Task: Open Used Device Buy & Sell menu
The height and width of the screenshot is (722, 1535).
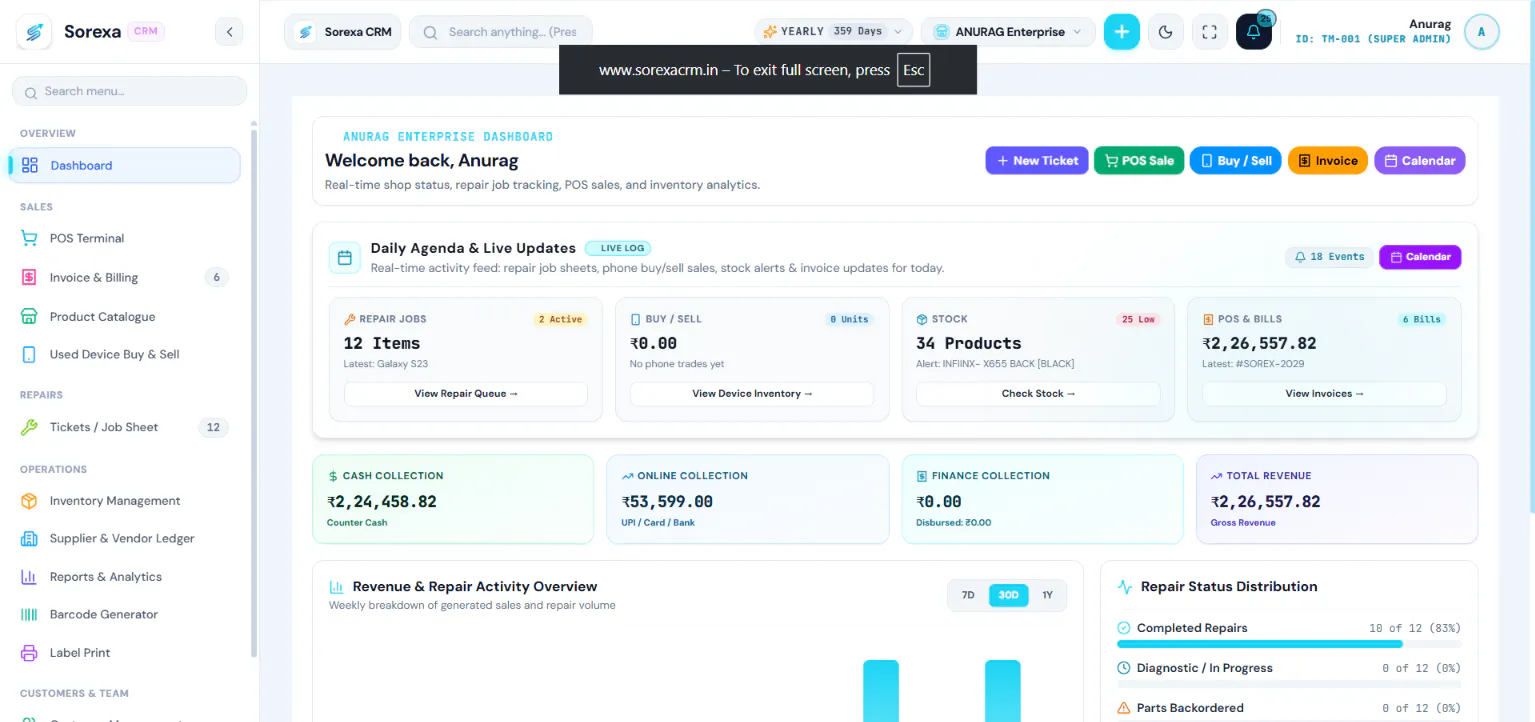Action: point(125,355)
